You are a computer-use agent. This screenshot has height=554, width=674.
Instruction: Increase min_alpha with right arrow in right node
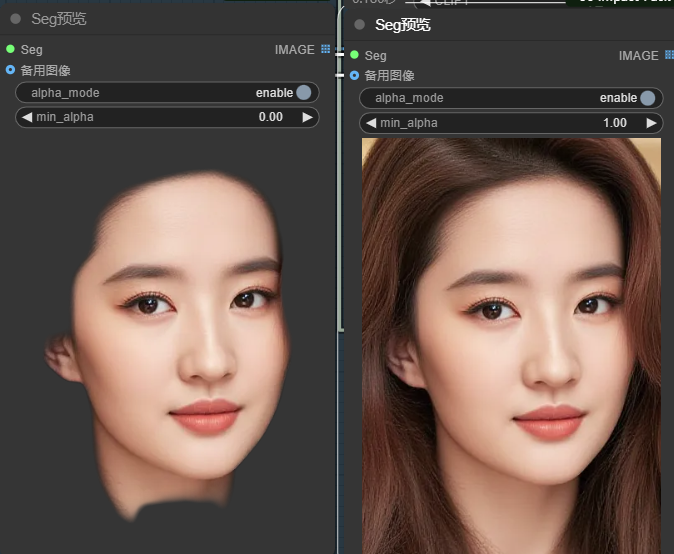coord(652,123)
